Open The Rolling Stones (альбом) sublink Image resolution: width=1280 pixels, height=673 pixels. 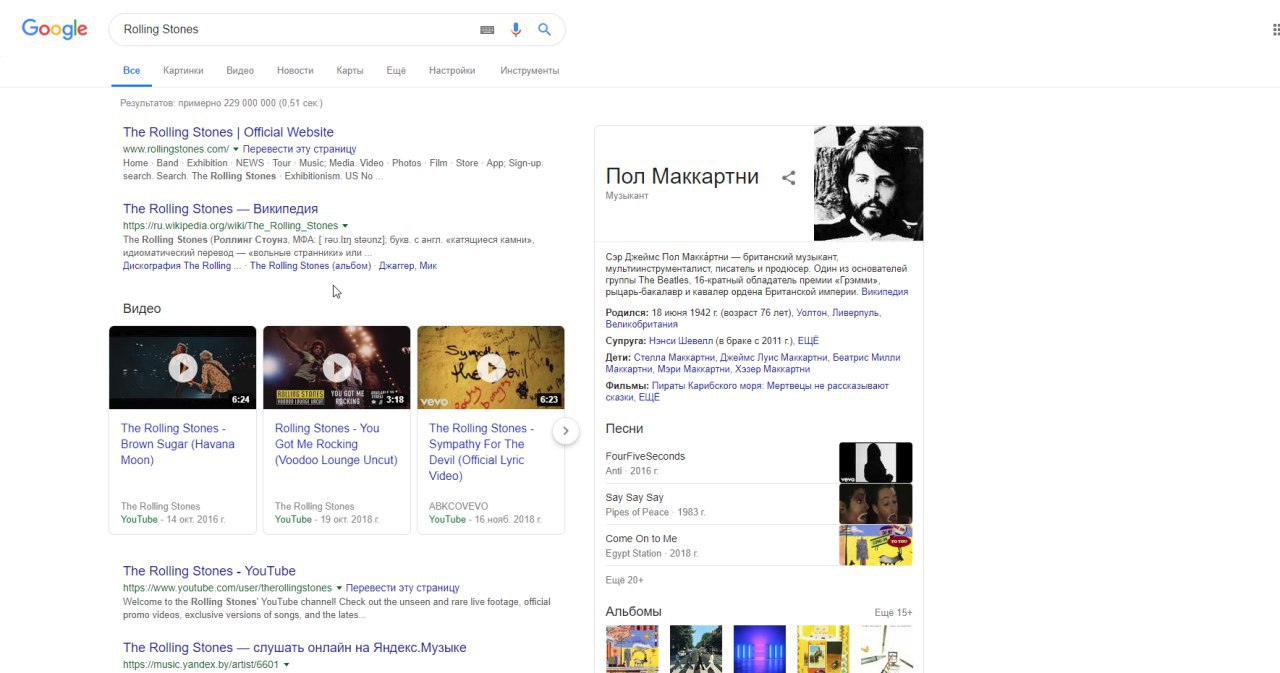tap(310, 266)
